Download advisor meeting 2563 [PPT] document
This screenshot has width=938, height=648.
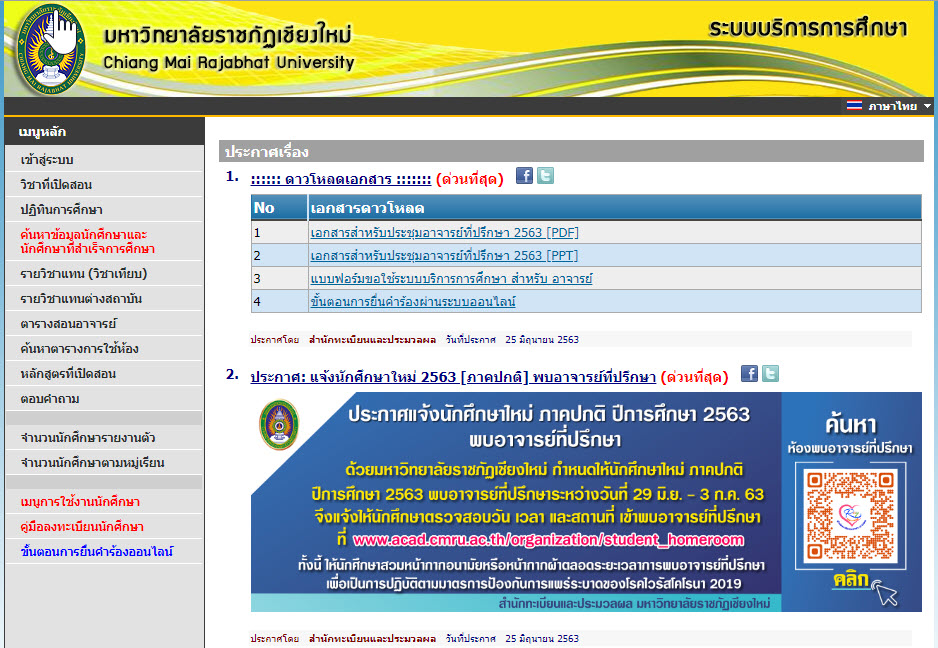click(444, 255)
